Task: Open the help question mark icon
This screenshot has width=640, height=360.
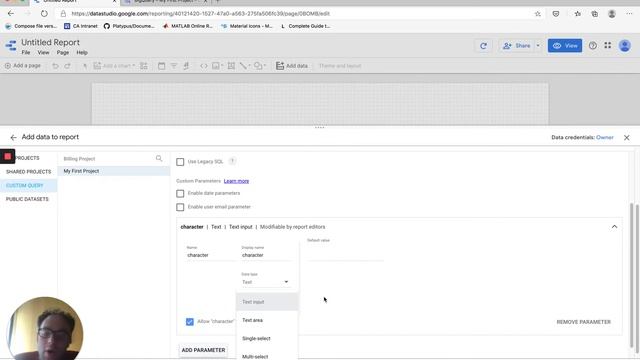Action: pyautogui.click(x=593, y=46)
